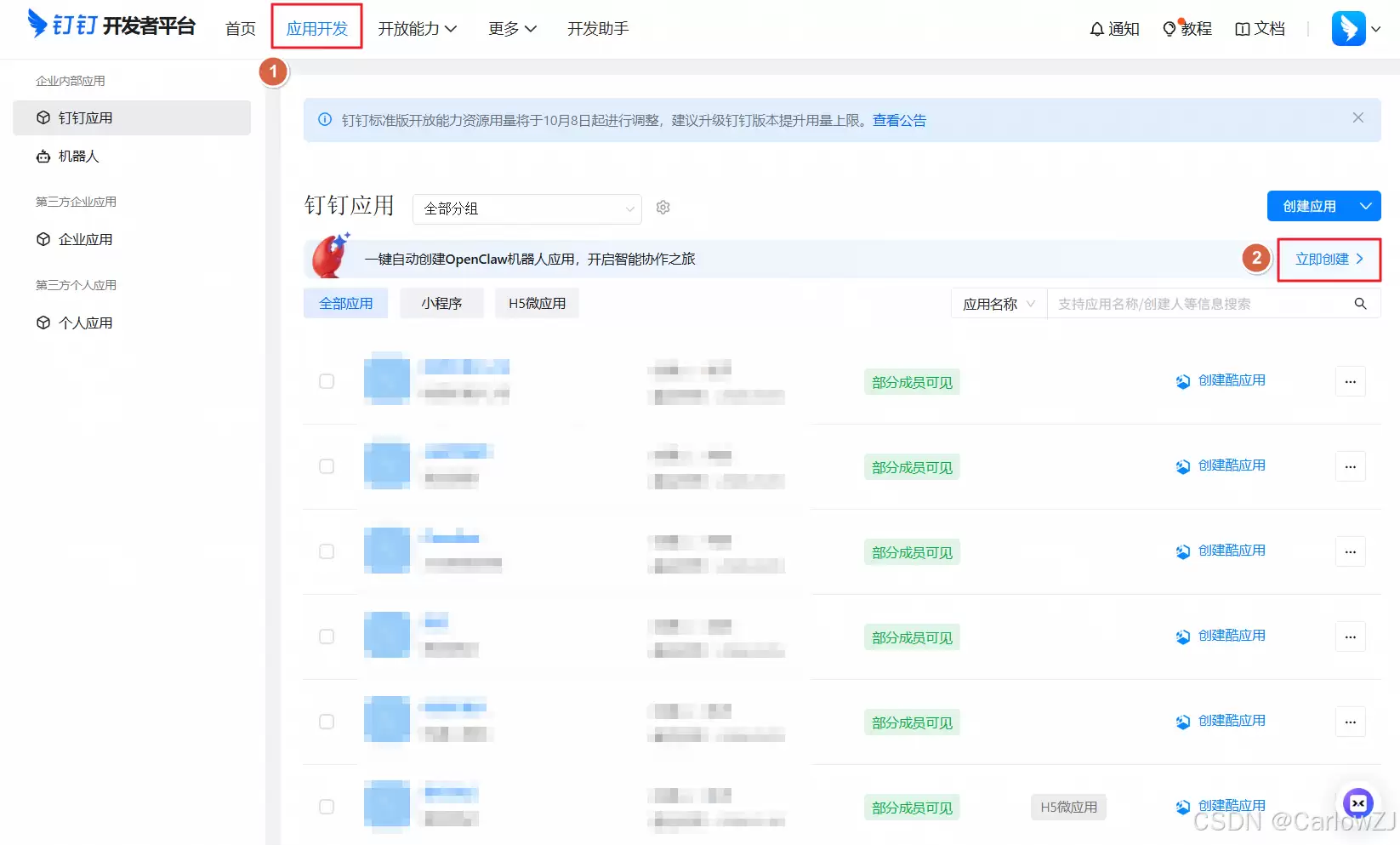Click the app search input field

click(x=1191, y=303)
